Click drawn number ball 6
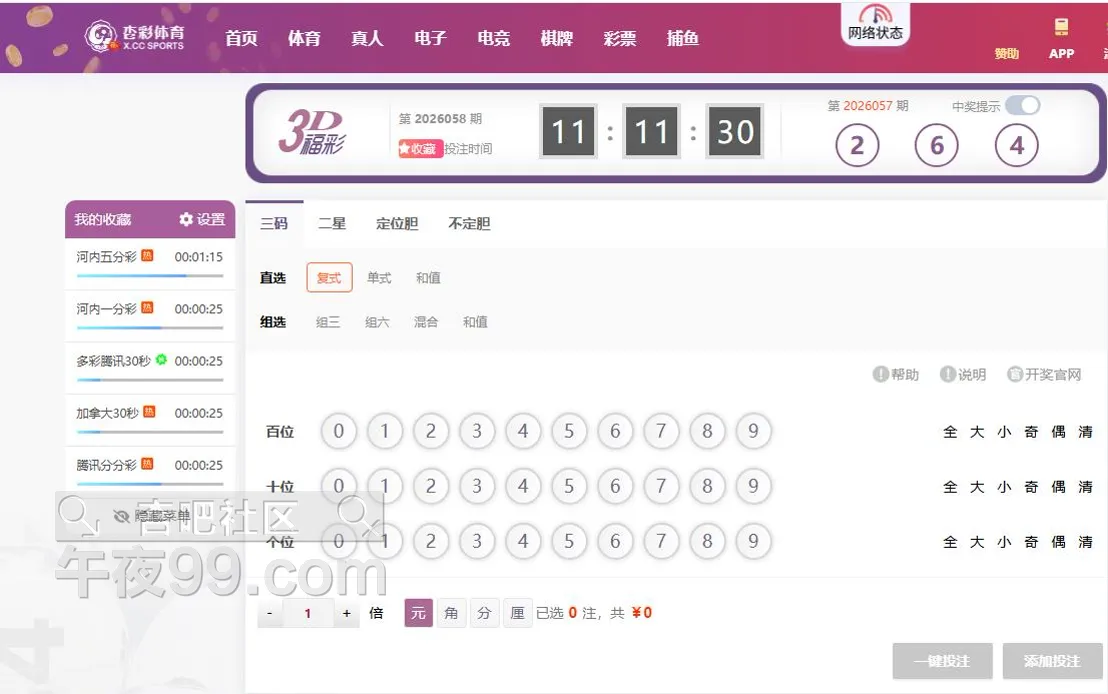 coord(936,146)
